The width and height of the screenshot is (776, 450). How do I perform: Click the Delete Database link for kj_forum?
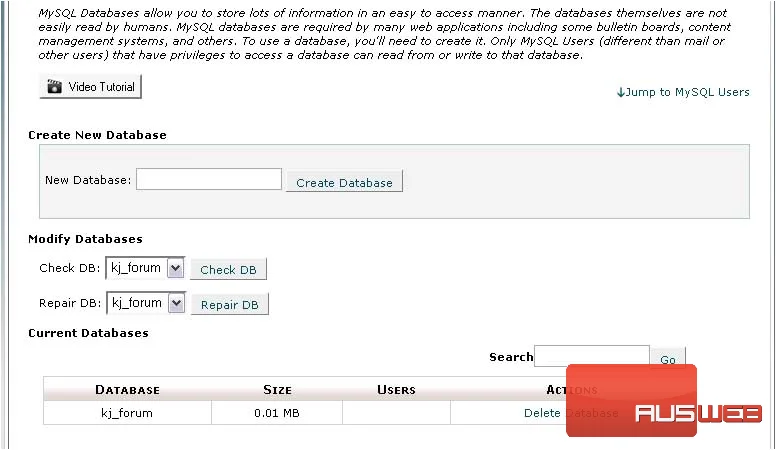click(x=571, y=413)
